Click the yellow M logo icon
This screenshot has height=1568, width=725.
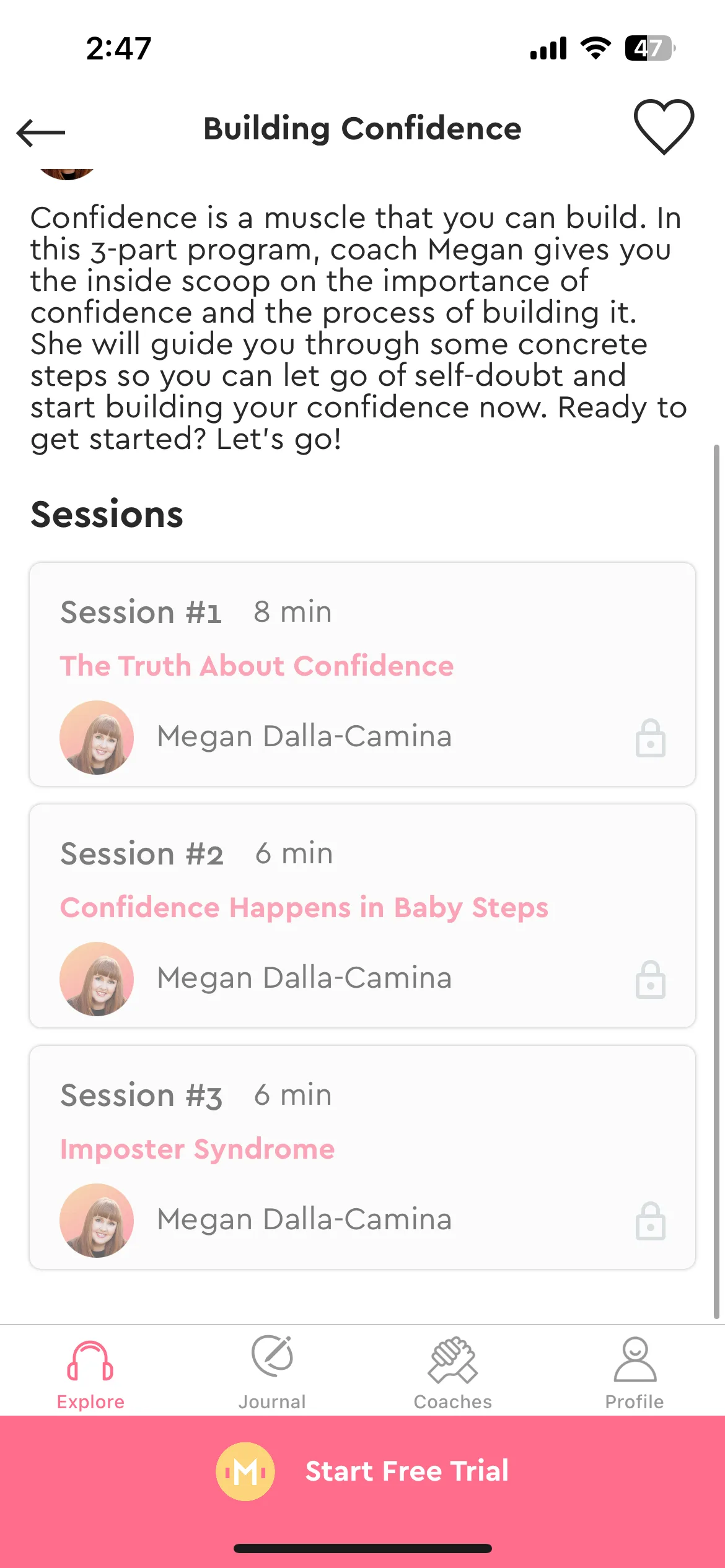[x=245, y=1471]
